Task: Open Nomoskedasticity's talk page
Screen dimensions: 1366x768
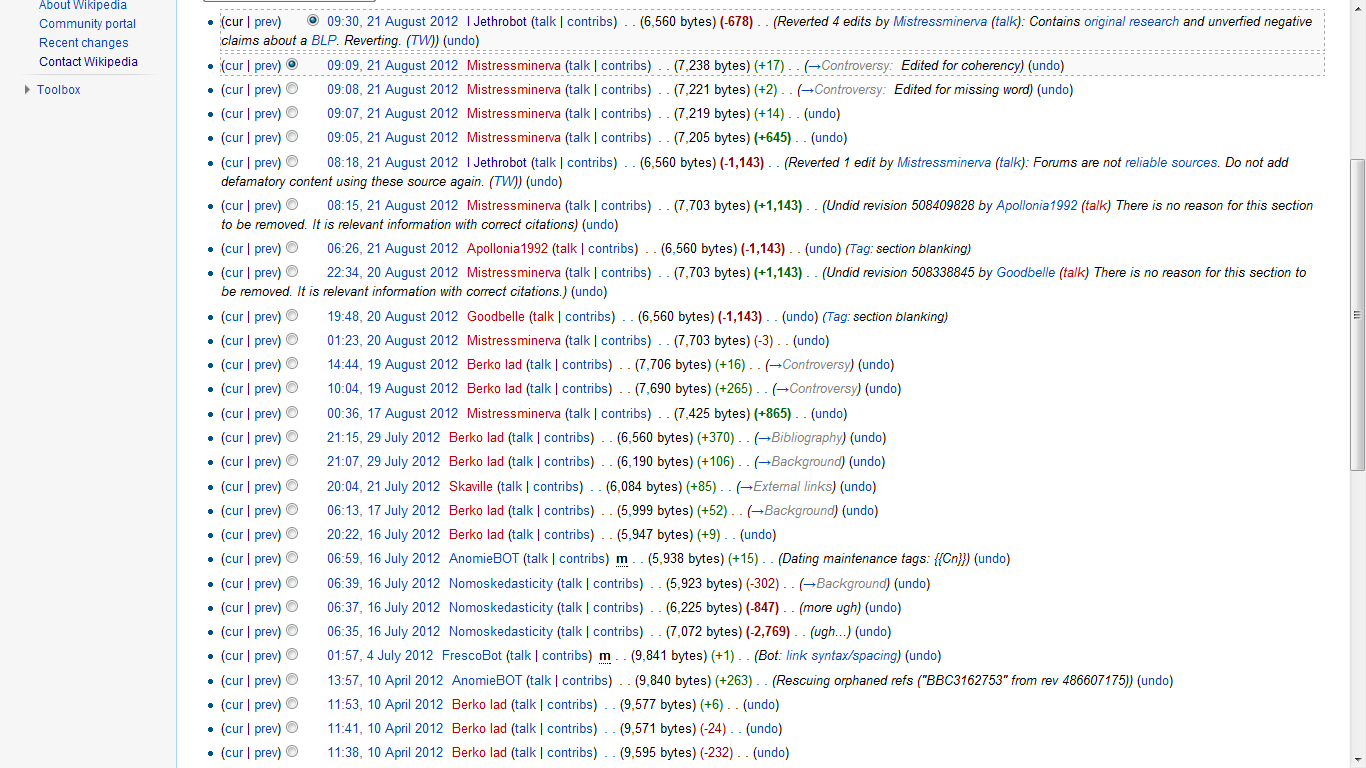Action: [x=570, y=583]
